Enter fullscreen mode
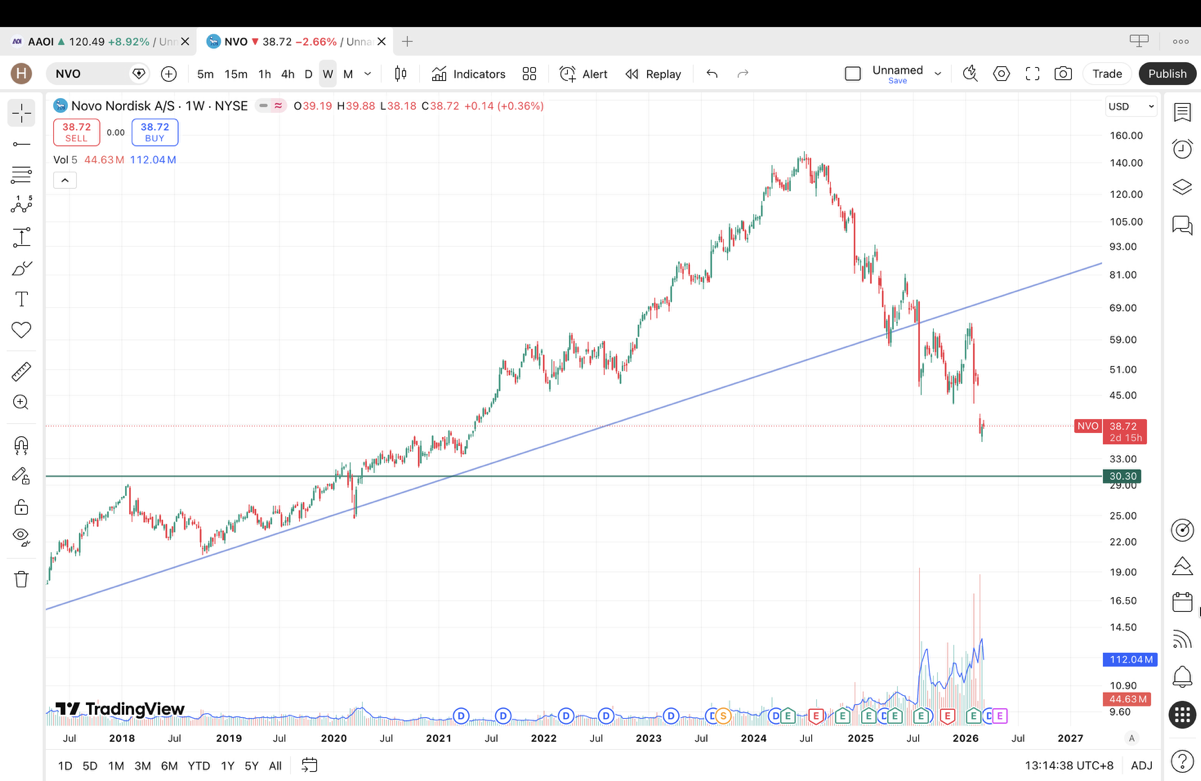This screenshot has height=781, width=1201. click(1032, 74)
